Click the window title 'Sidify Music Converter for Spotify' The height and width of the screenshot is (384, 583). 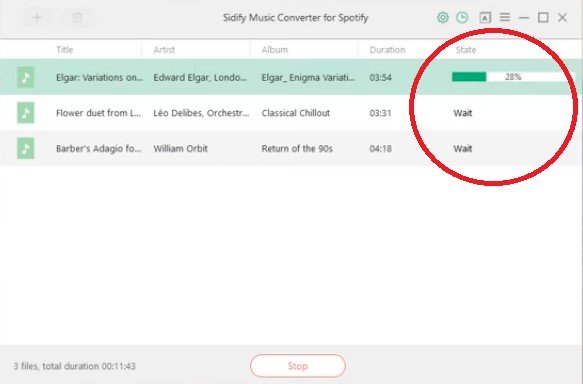click(296, 17)
